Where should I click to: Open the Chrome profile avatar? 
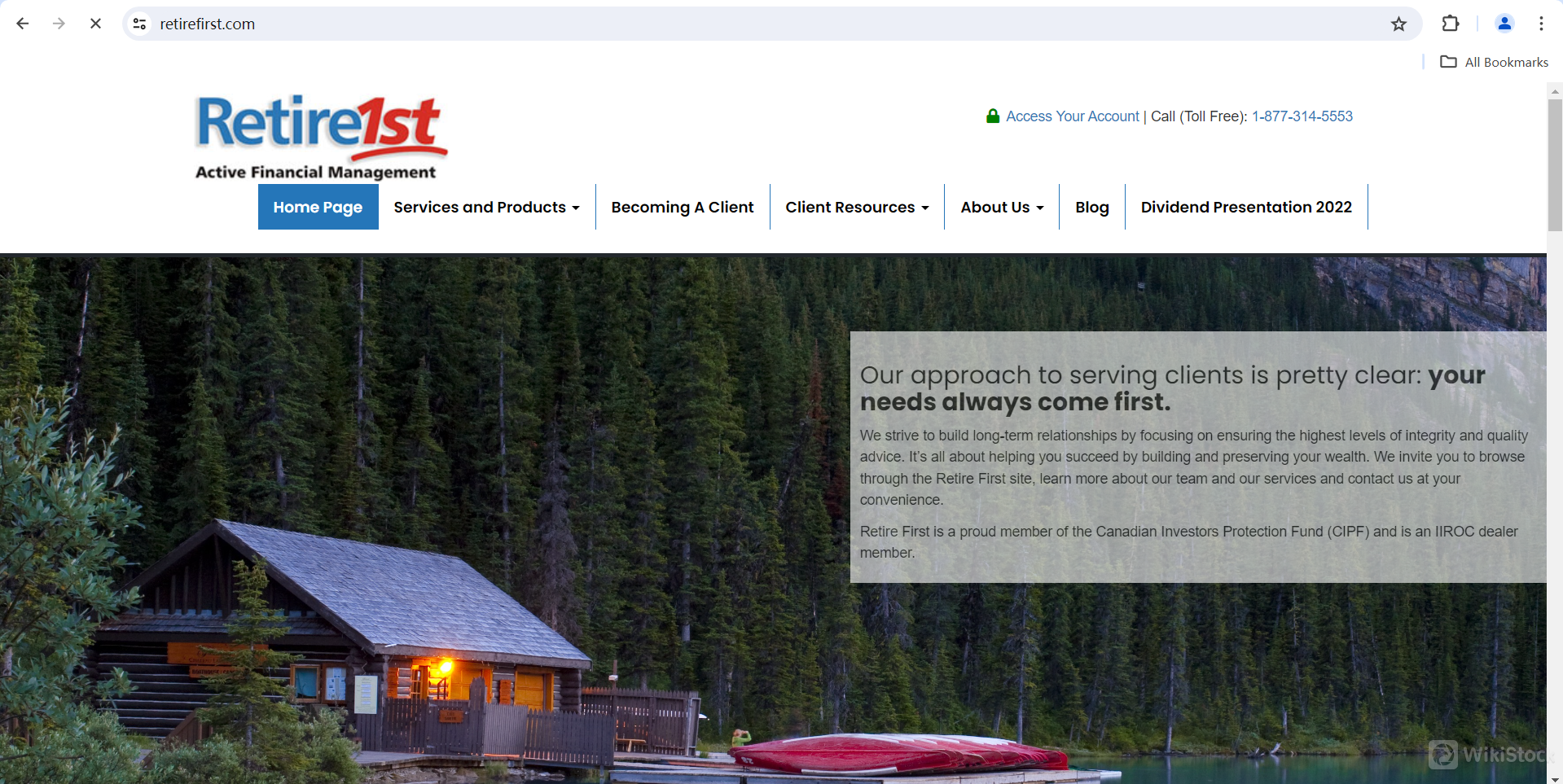pyautogui.click(x=1504, y=24)
